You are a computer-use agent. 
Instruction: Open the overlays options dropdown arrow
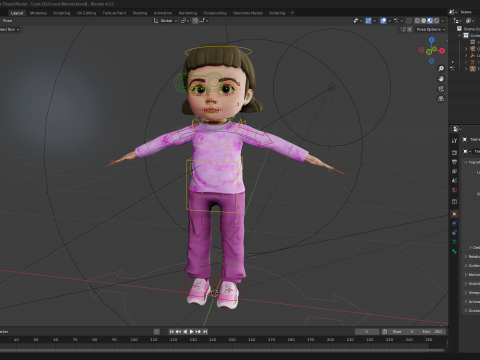389,21
